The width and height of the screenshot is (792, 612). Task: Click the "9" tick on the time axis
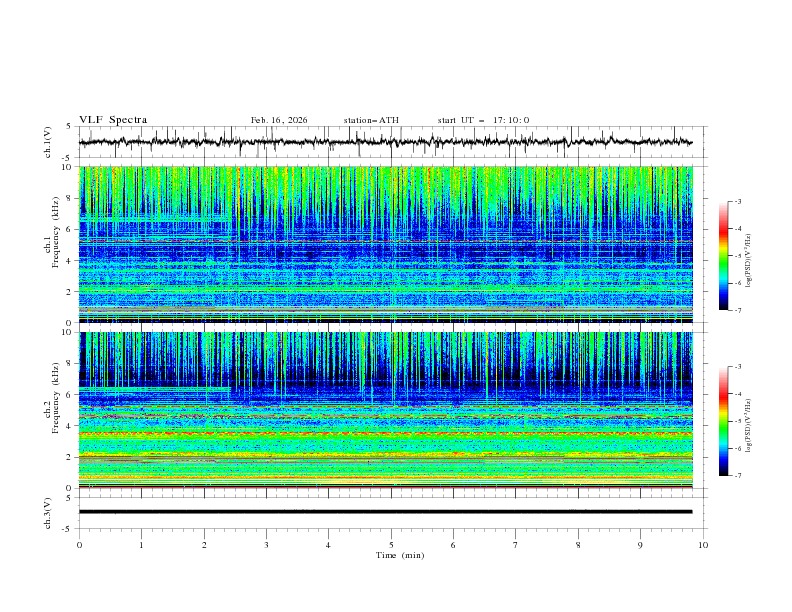click(x=640, y=545)
